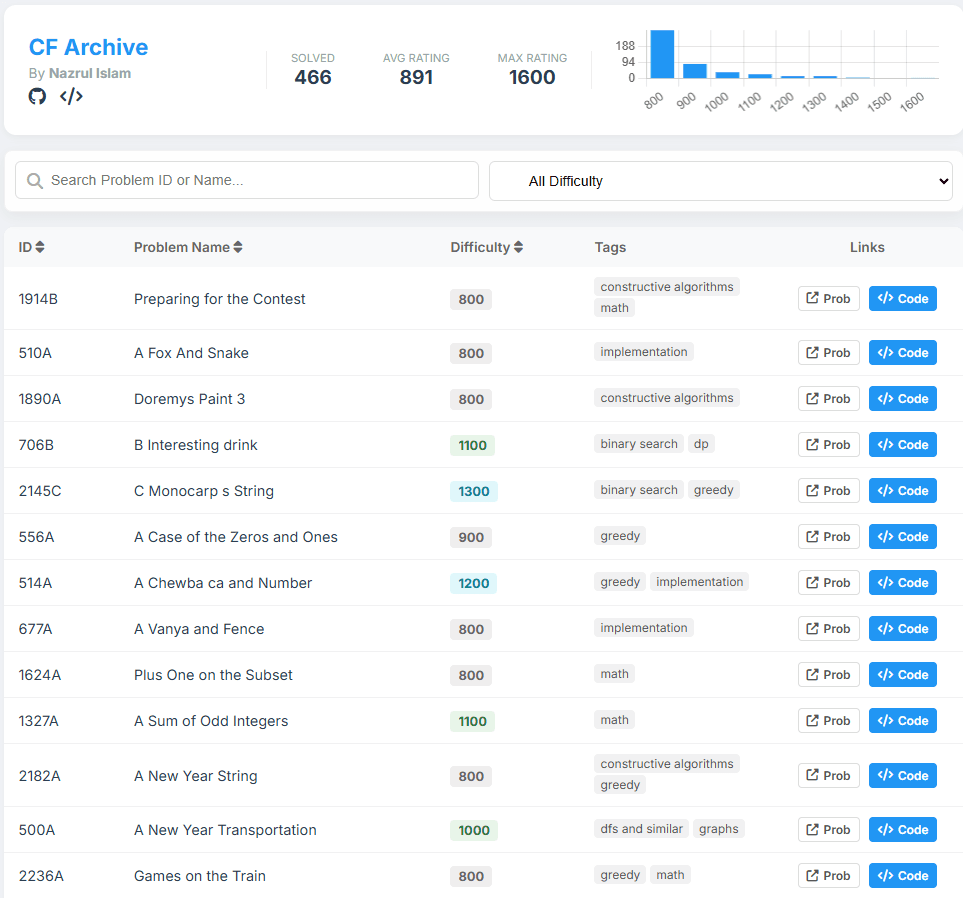Click the dfs and similar tag
The height and width of the screenshot is (898, 963).
[x=641, y=829]
